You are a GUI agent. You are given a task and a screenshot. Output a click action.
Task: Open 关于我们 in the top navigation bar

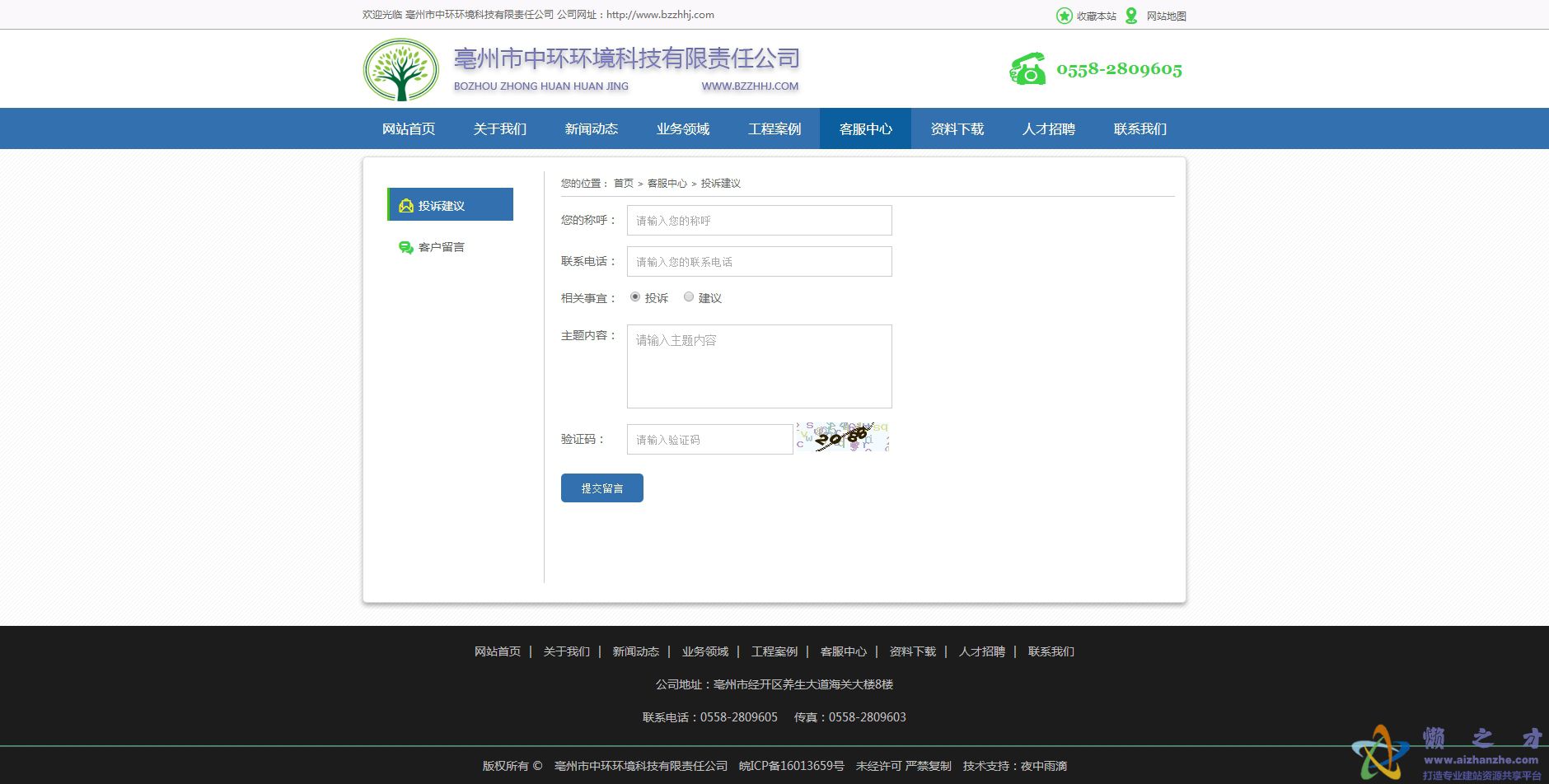coord(499,129)
